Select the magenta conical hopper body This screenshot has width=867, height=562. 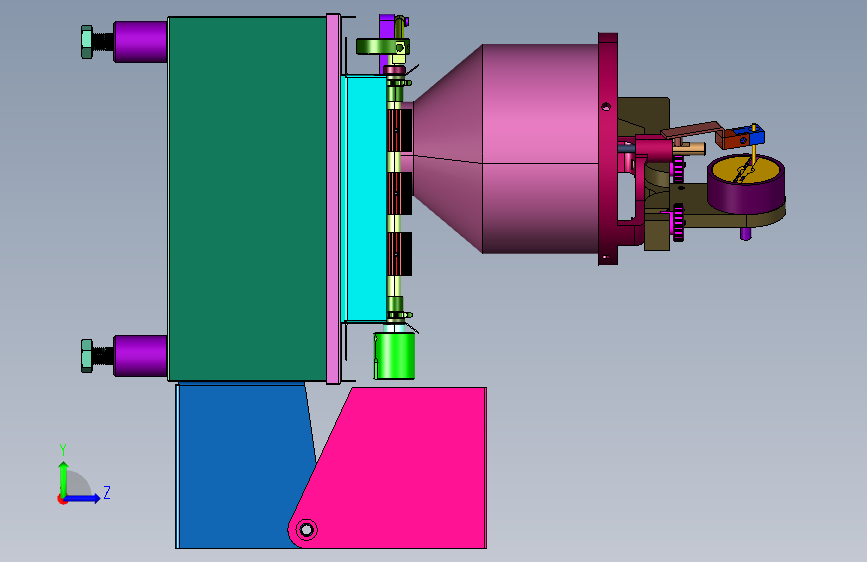506,149
